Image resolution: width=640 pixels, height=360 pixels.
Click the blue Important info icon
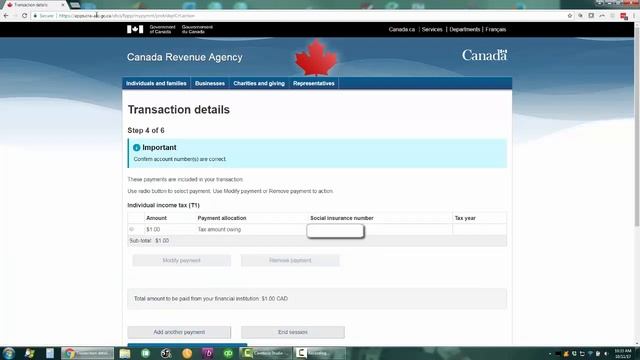coord(136,148)
